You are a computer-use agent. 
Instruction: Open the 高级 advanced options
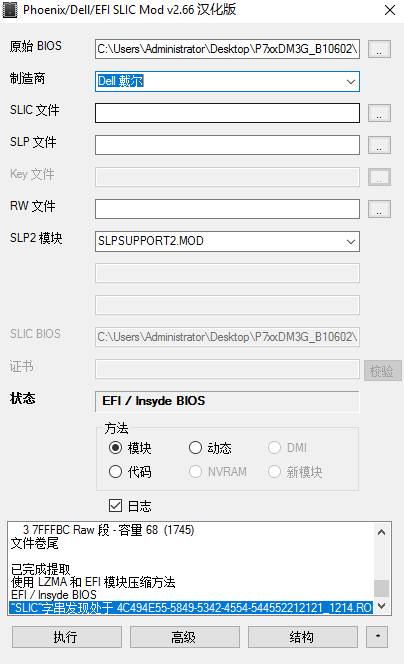point(185,637)
